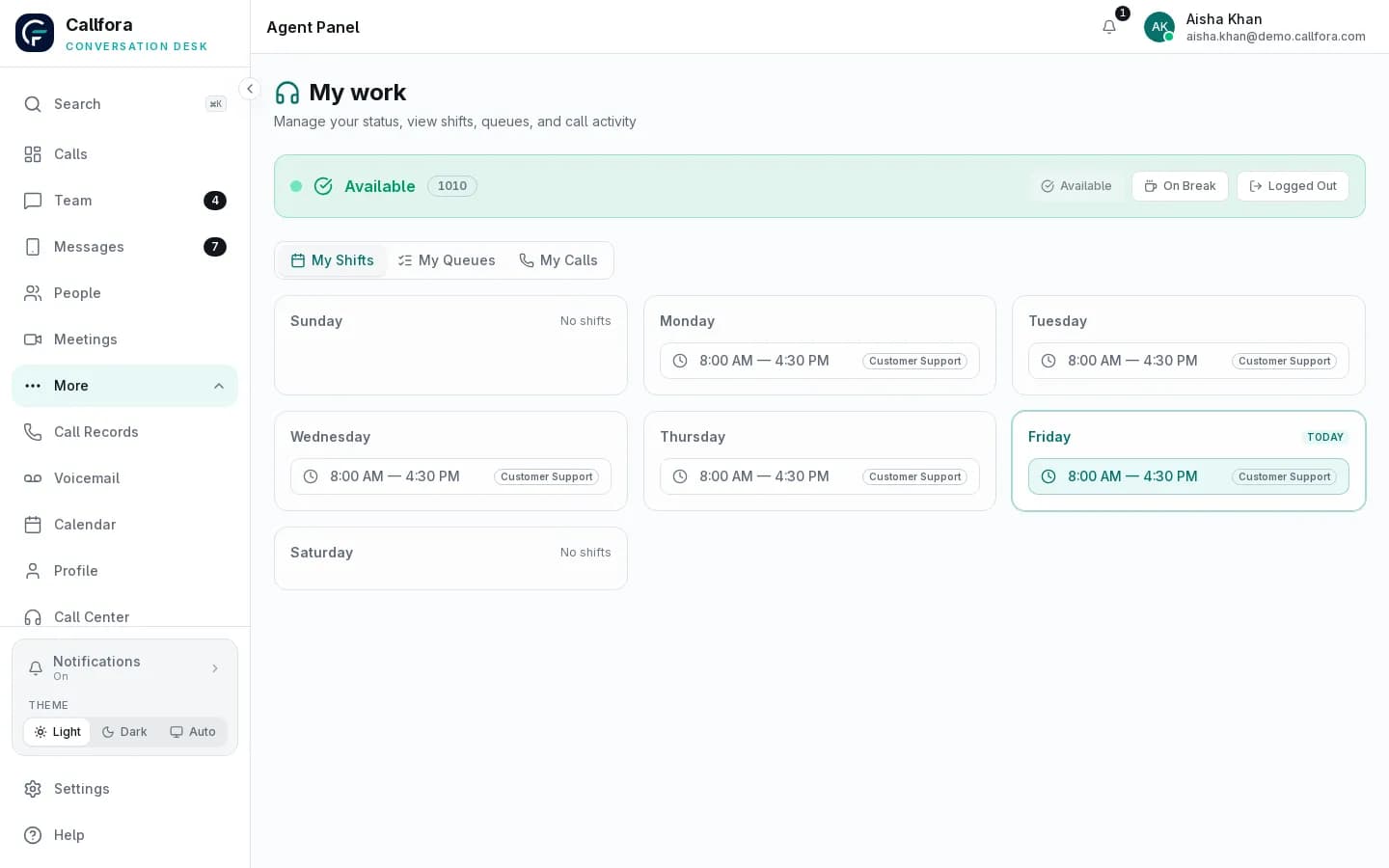This screenshot has width=1389, height=868.
Task: Click the Callfora logo
Action: coord(35,33)
